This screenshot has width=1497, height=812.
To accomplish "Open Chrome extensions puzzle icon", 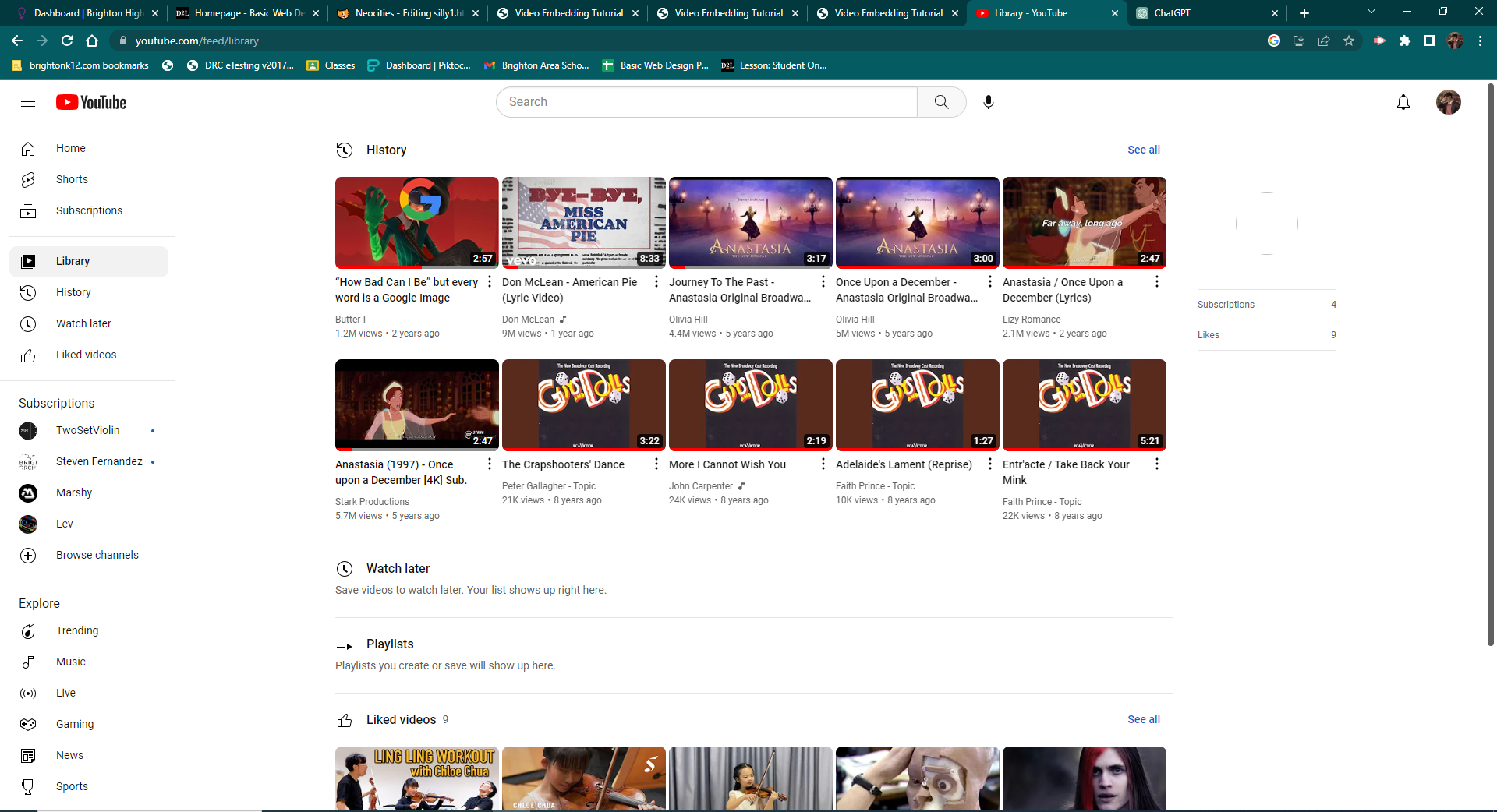I will click(1405, 41).
